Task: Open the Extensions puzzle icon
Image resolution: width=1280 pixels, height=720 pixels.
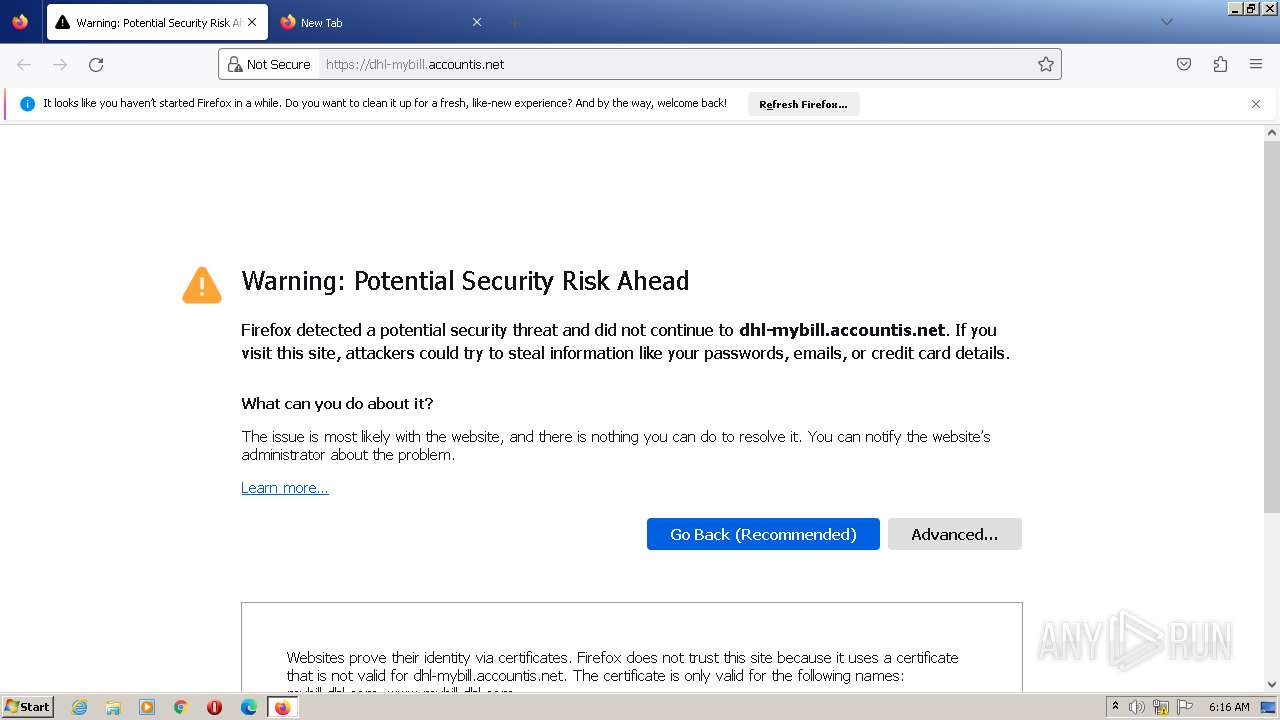Action: tap(1220, 65)
